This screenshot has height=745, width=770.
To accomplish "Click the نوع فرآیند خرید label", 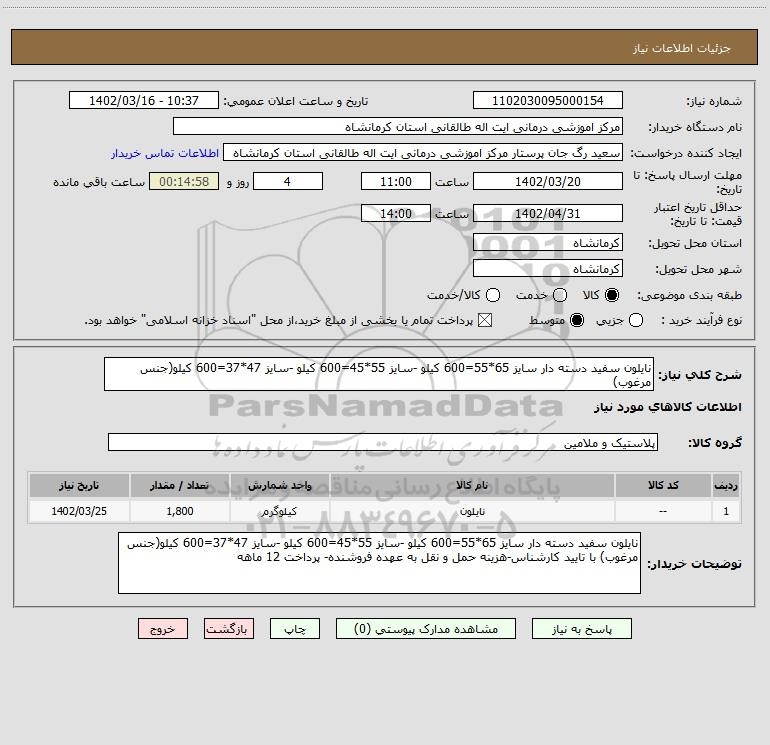I will pos(700,320).
